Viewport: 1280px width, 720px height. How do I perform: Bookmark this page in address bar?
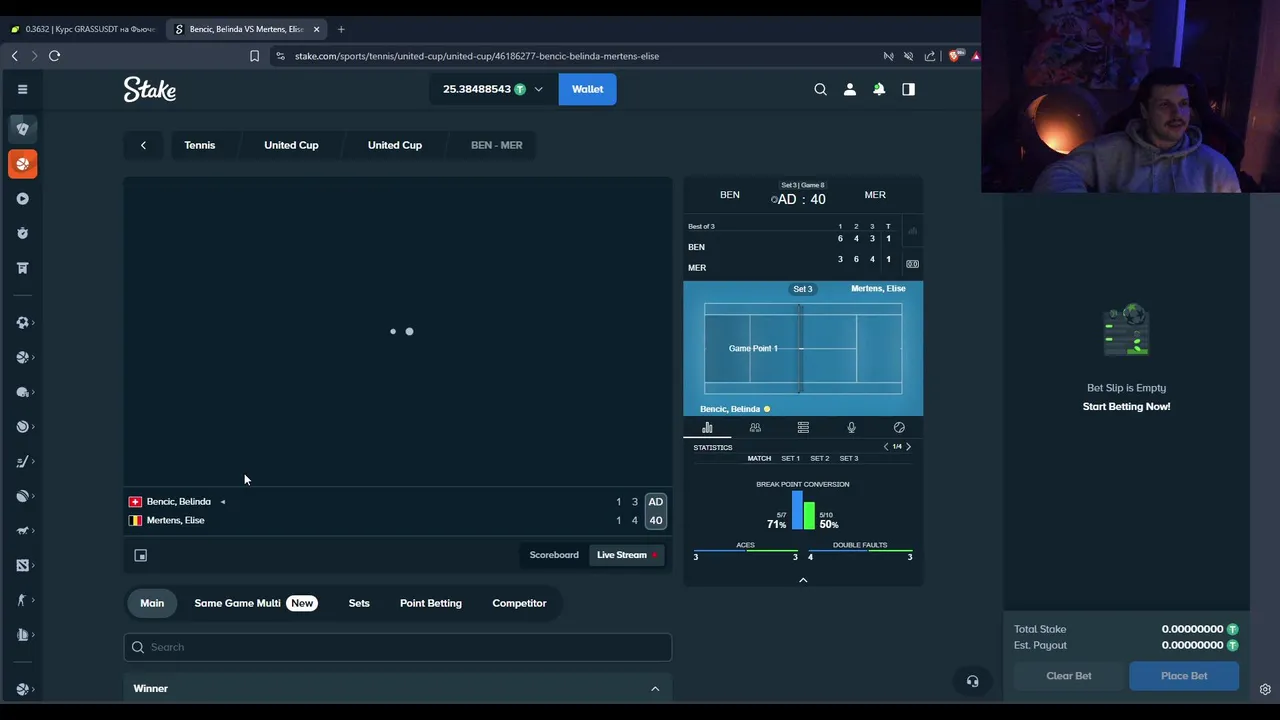click(x=254, y=56)
